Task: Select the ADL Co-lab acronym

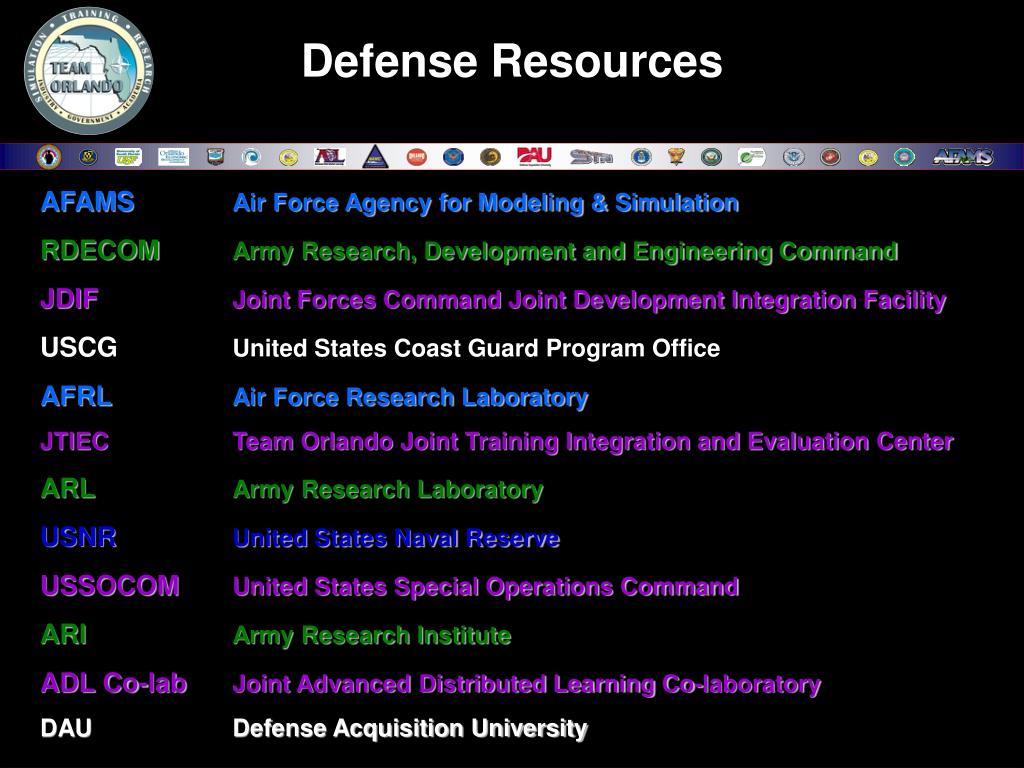Action: click(x=114, y=683)
